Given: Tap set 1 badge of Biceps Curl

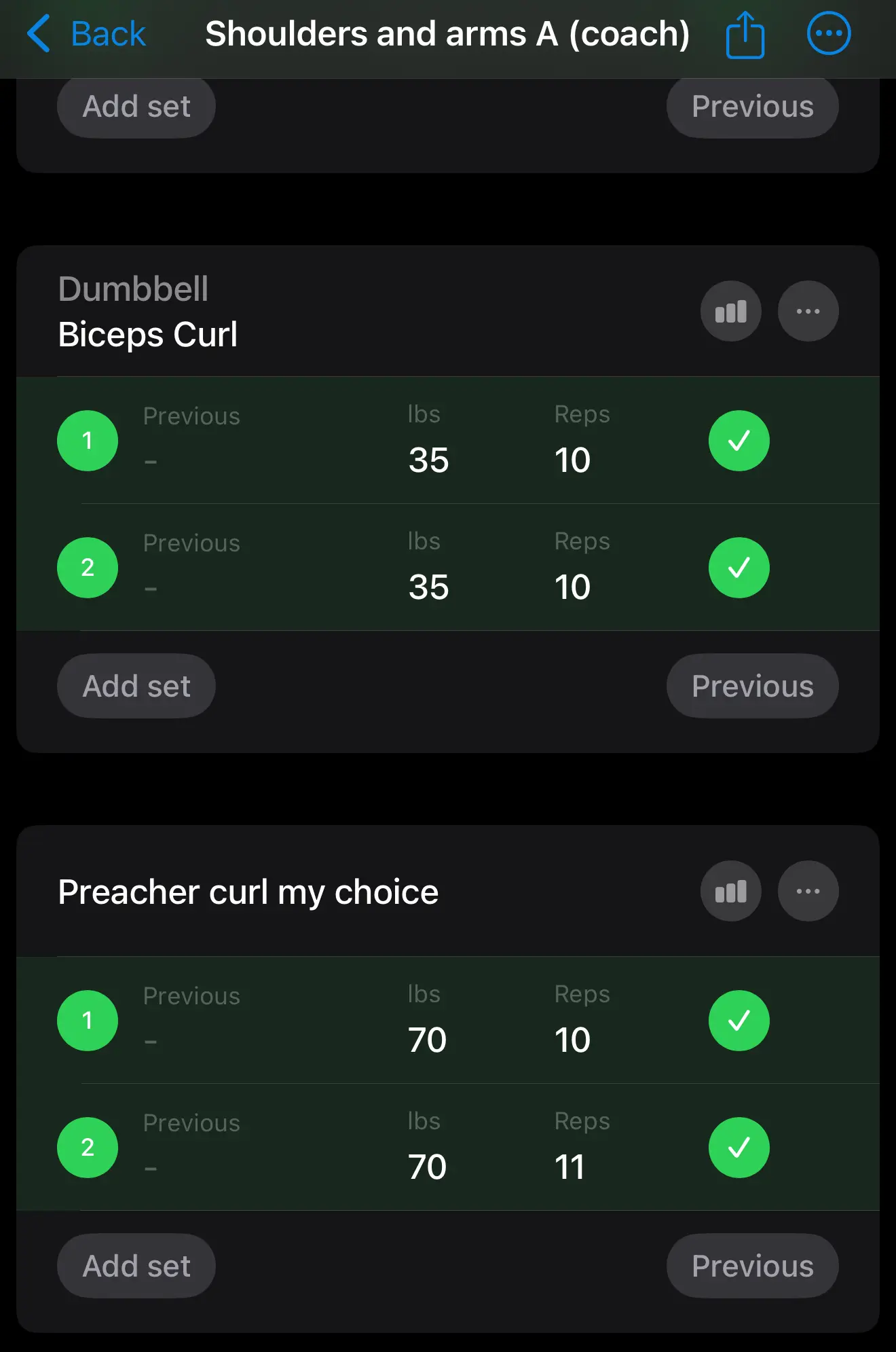Looking at the screenshot, I should coord(88,441).
